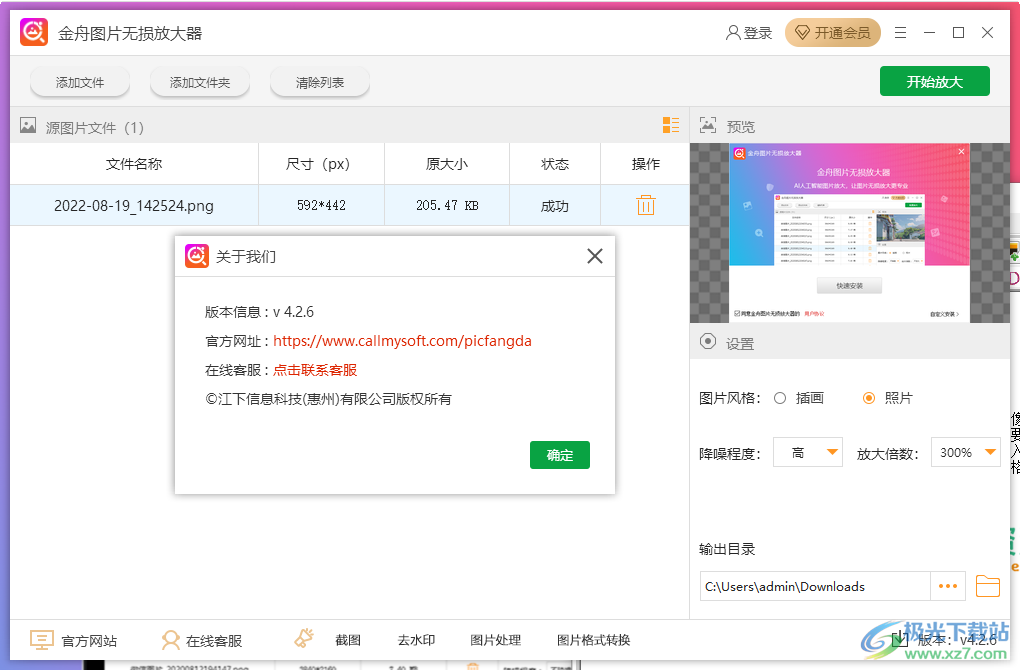Open the online support (在线客服) link in the bottom bar
The width and height of the screenshot is (1020, 670).
coord(214,641)
